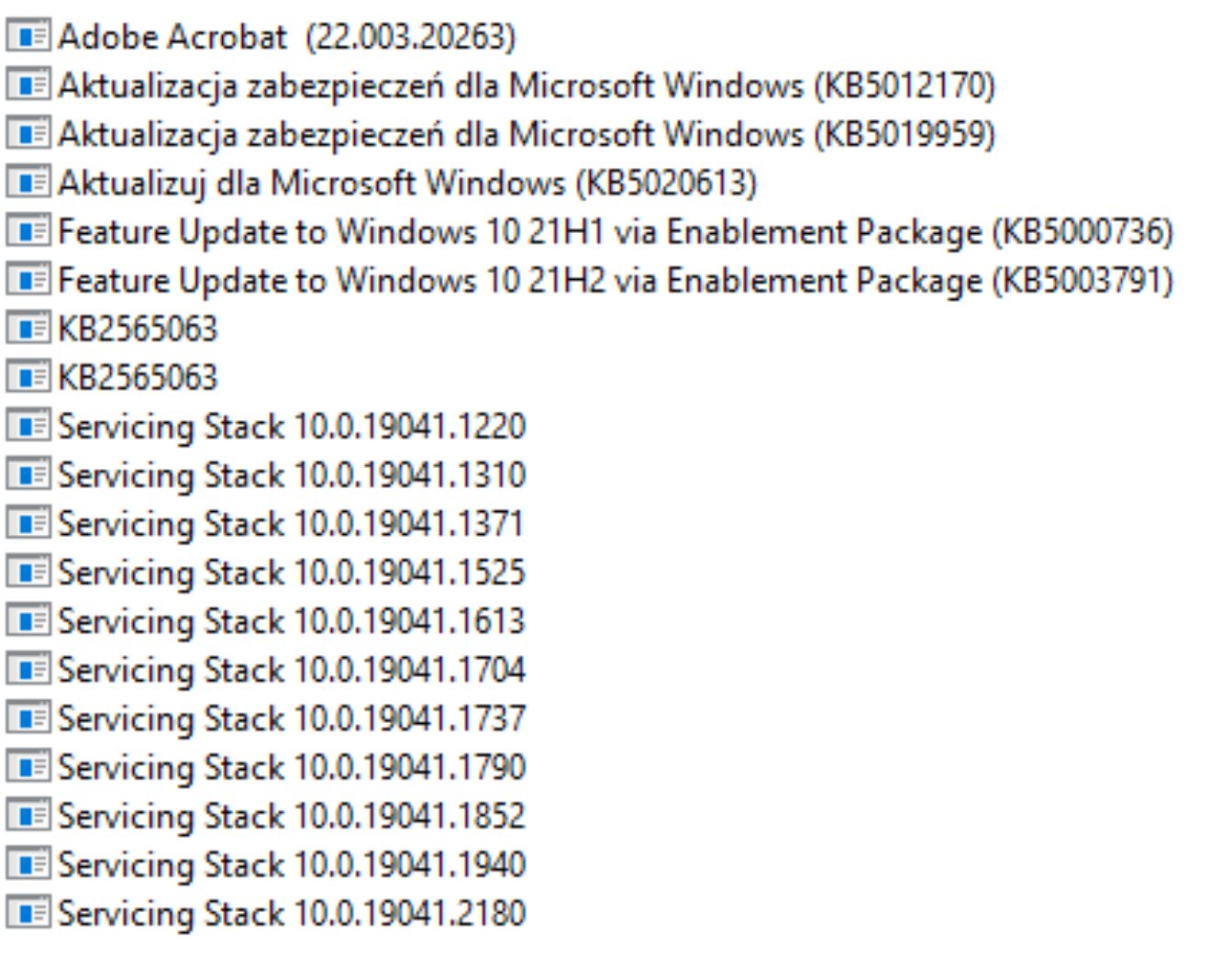Select Servicing Stack 10.0.19041.1371

tap(266, 524)
